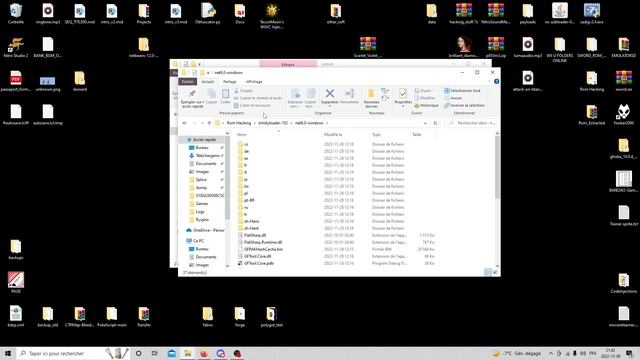Image resolution: width=640 pixels, height=360 pixels.
Task: Select Ce PC in navigation pane
Action: pyautogui.click(x=196, y=241)
